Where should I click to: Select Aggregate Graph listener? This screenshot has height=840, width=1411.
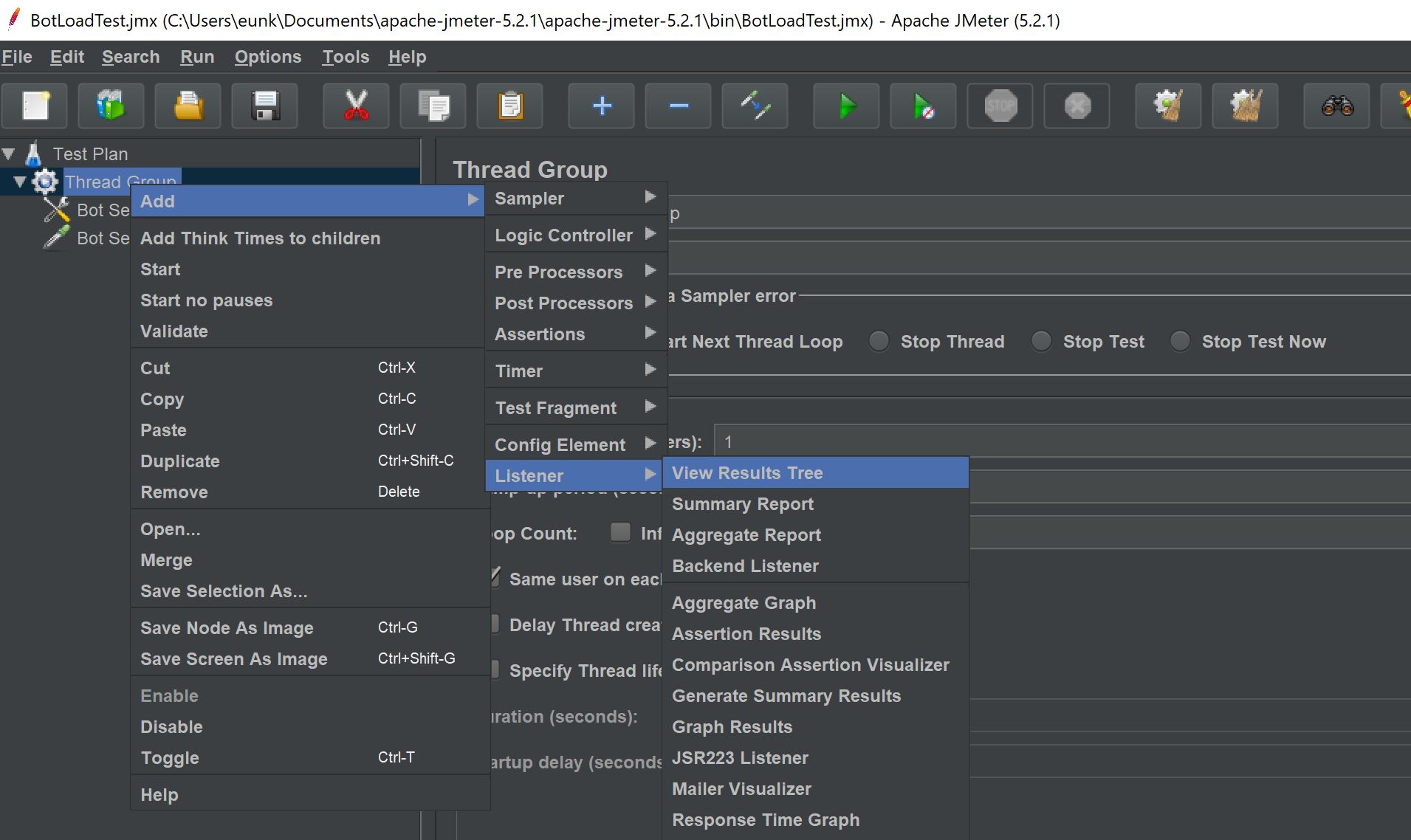pos(815,602)
